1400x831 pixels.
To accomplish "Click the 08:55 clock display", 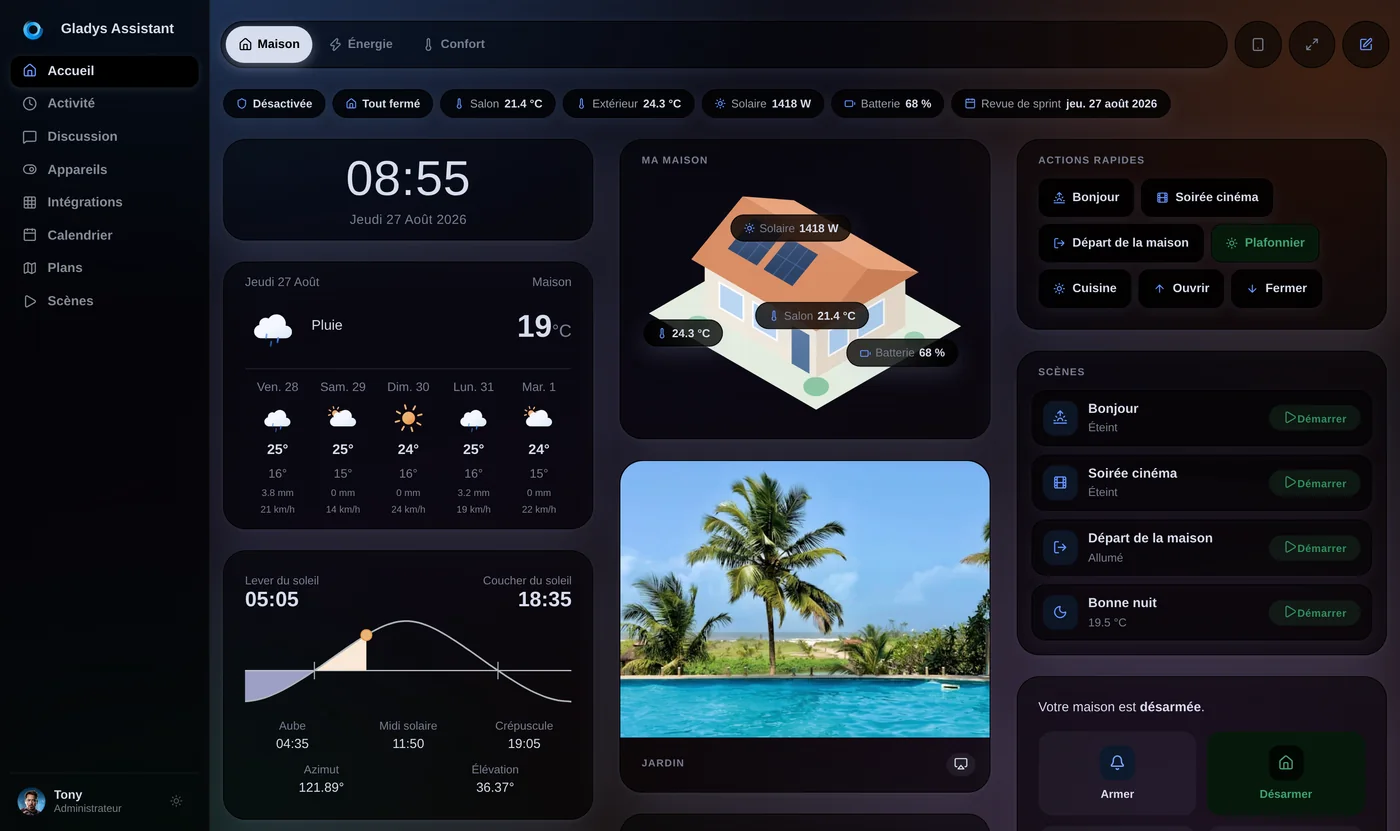I will 408,179.
